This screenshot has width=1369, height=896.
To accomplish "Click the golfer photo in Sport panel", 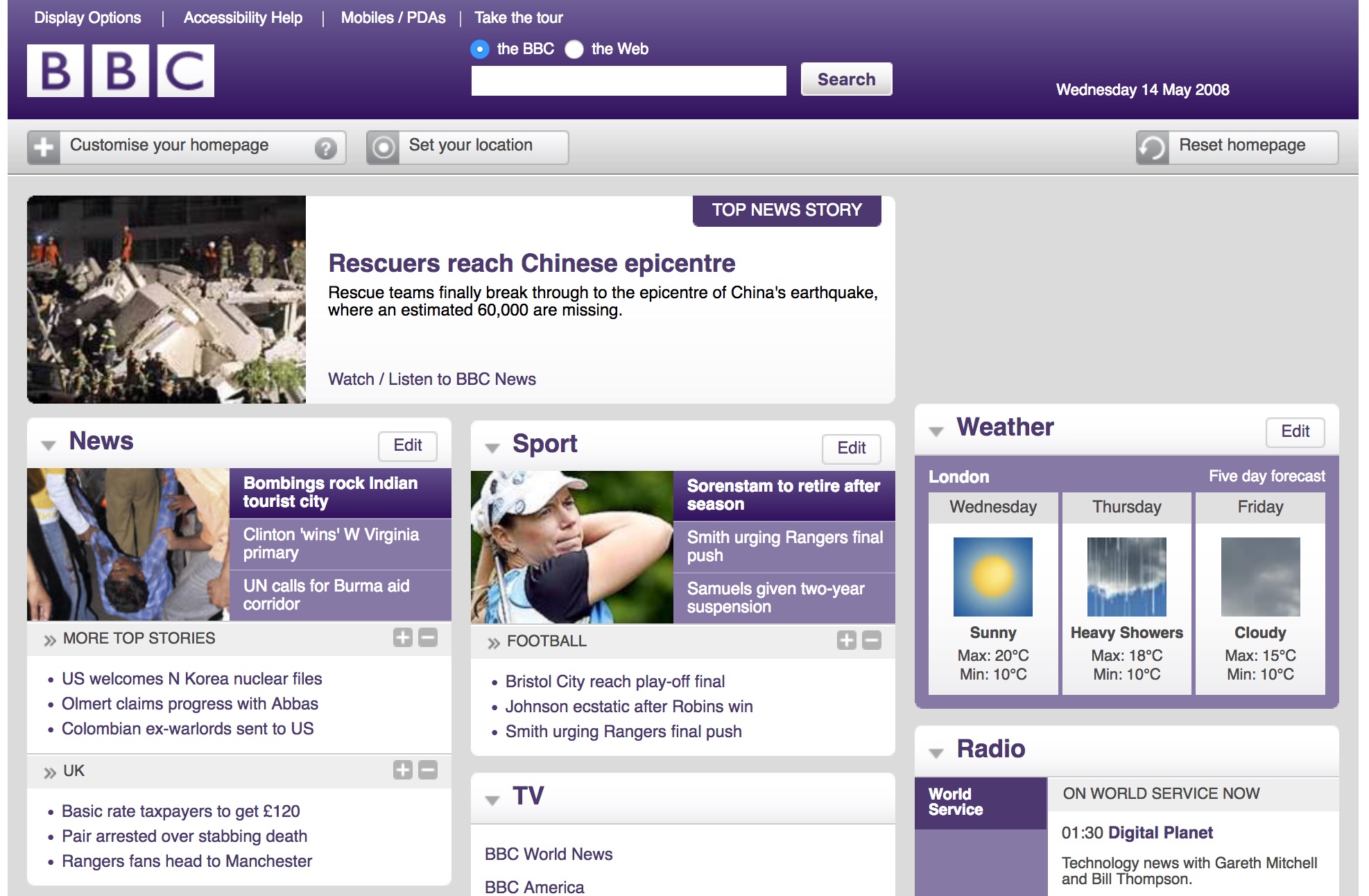I will click(x=572, y=547).
